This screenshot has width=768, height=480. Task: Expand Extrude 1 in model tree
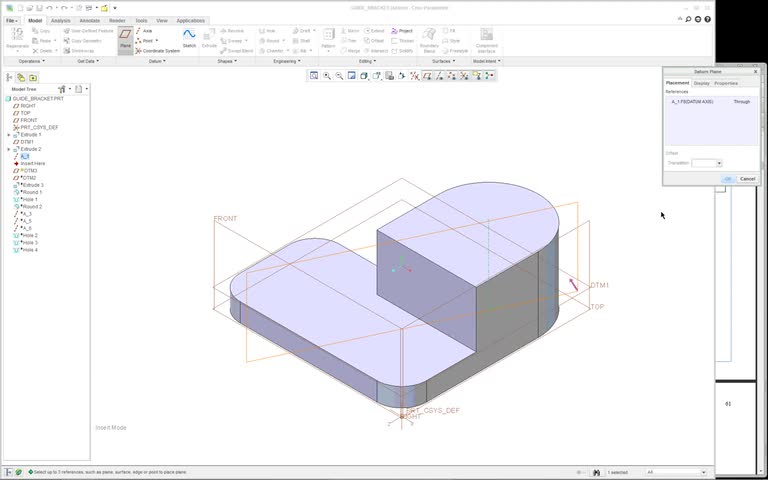coord(8,135)
